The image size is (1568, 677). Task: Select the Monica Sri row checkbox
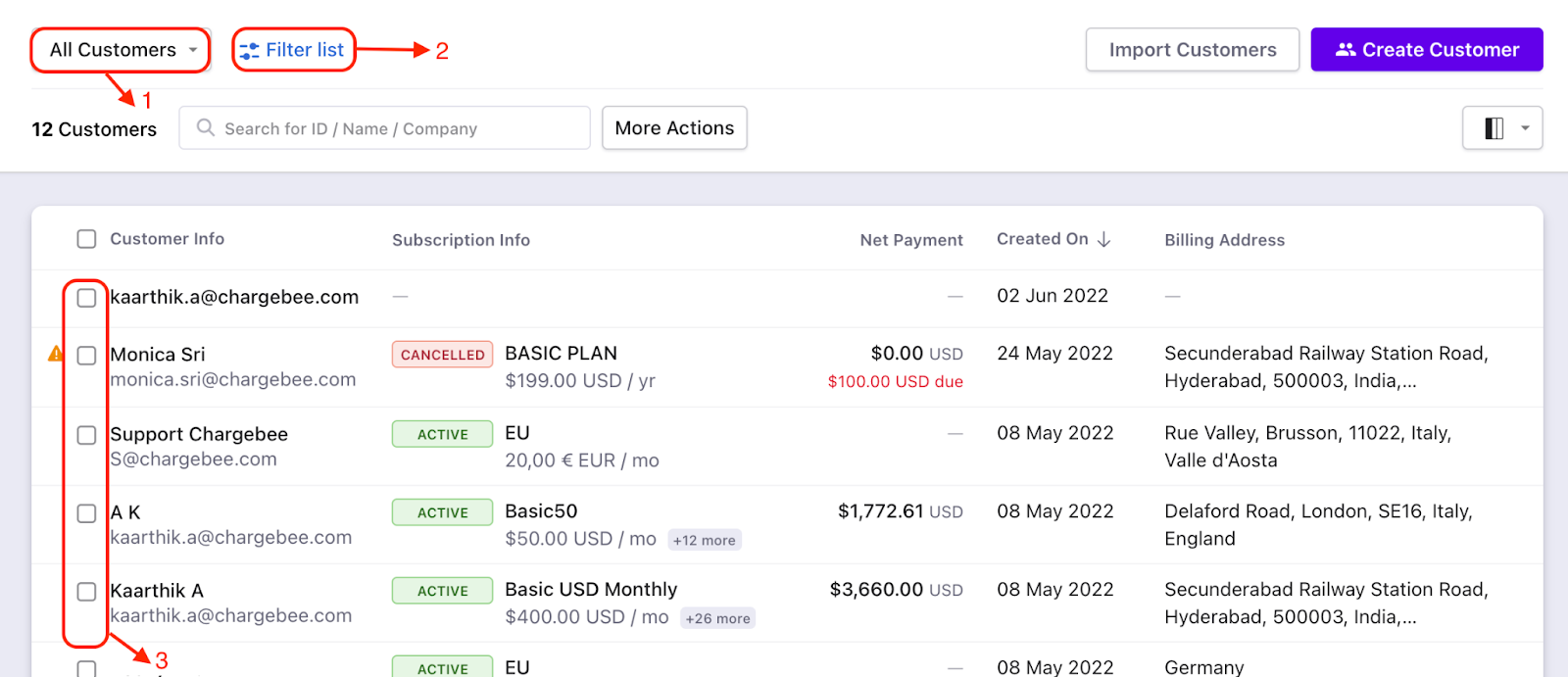87,355
